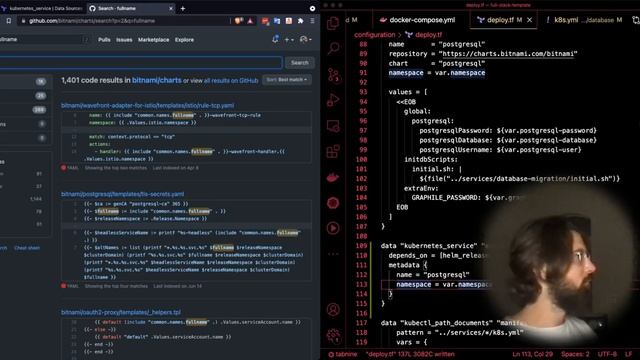Click the compare changes icon beside editor tabs
This screenshot has width=640, height=360.
[636, 20]
